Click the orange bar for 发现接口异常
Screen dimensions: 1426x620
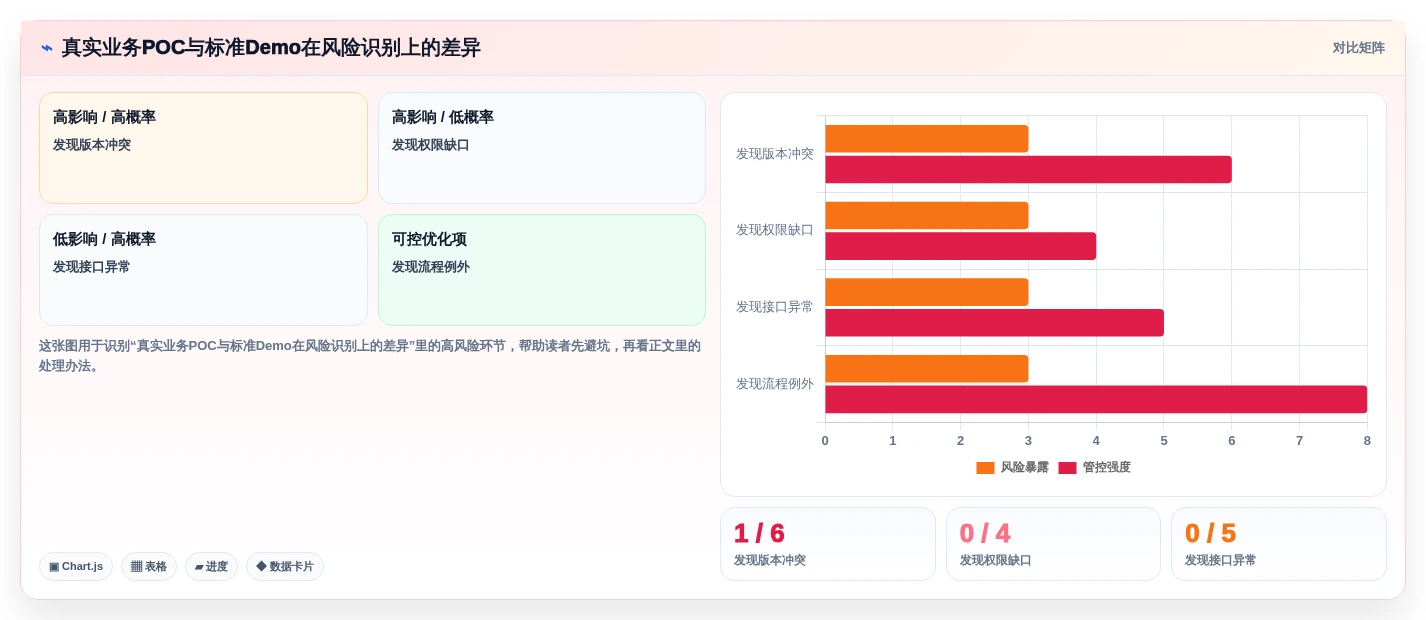click(926, 292)
